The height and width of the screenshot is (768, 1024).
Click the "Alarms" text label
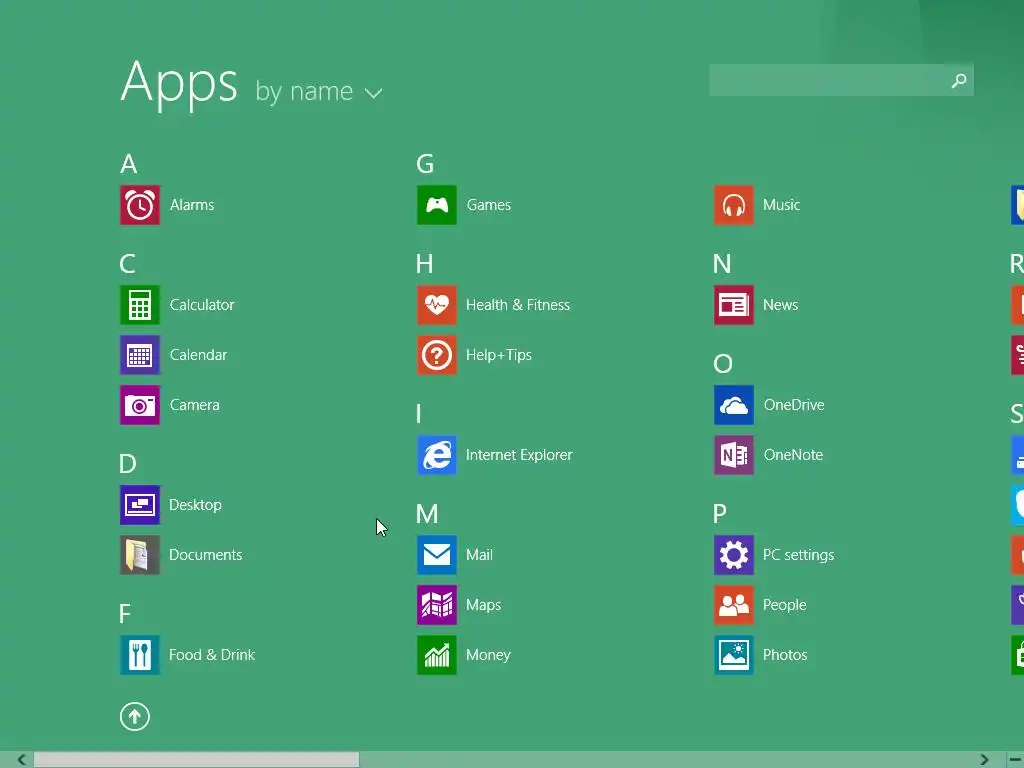click(192, 205)
